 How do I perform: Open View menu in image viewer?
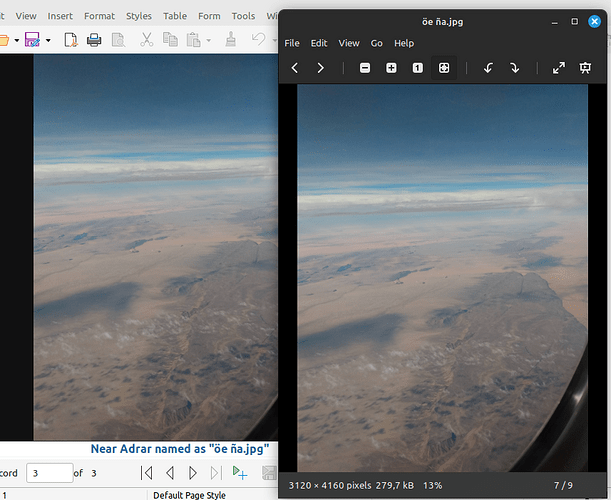coord(349,43)
